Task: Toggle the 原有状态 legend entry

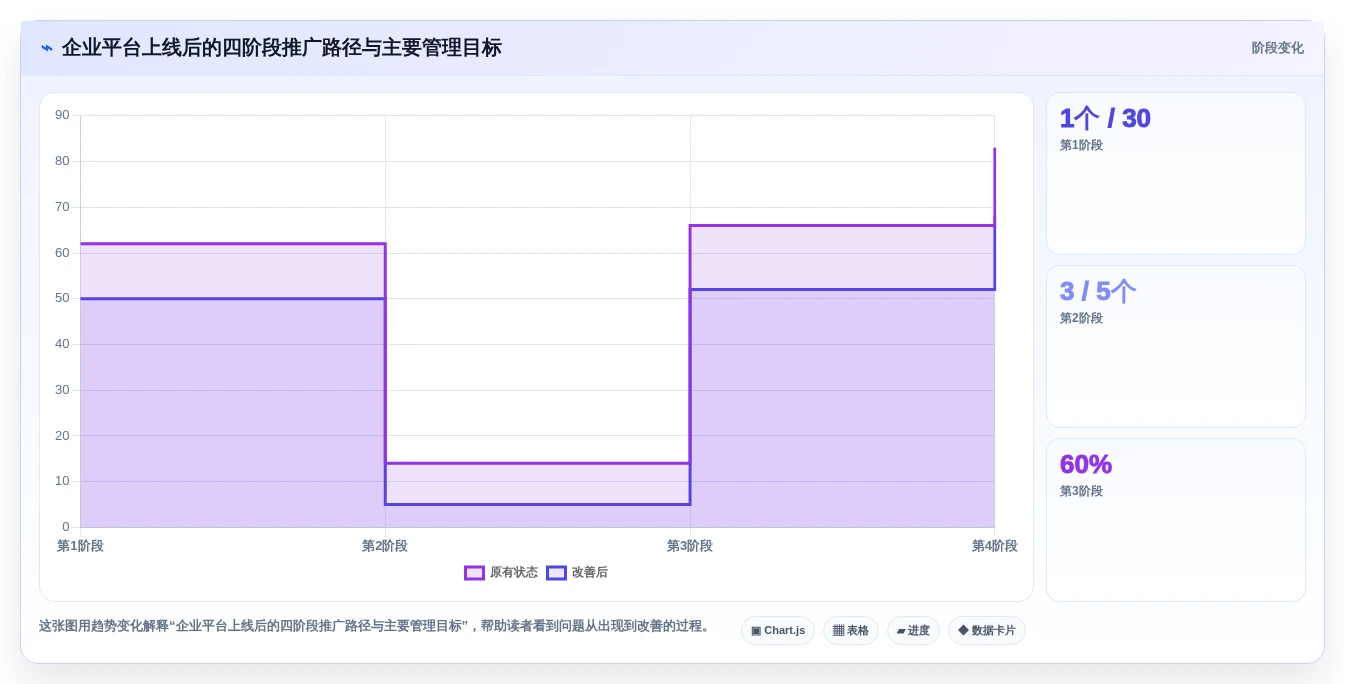Action: pyautogui.click(x=501, y=573)
